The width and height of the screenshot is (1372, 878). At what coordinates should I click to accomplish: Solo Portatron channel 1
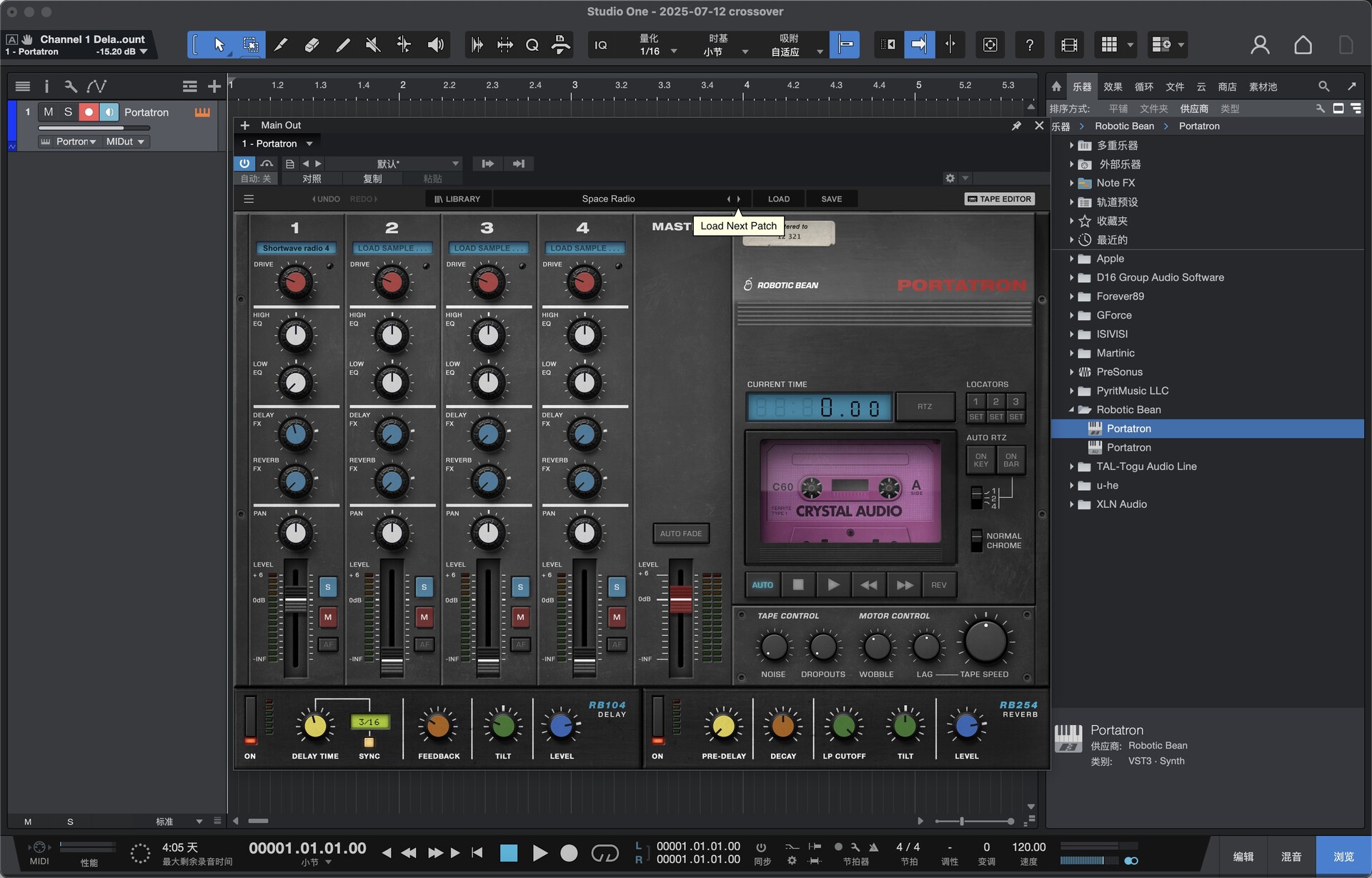[328, 587]
